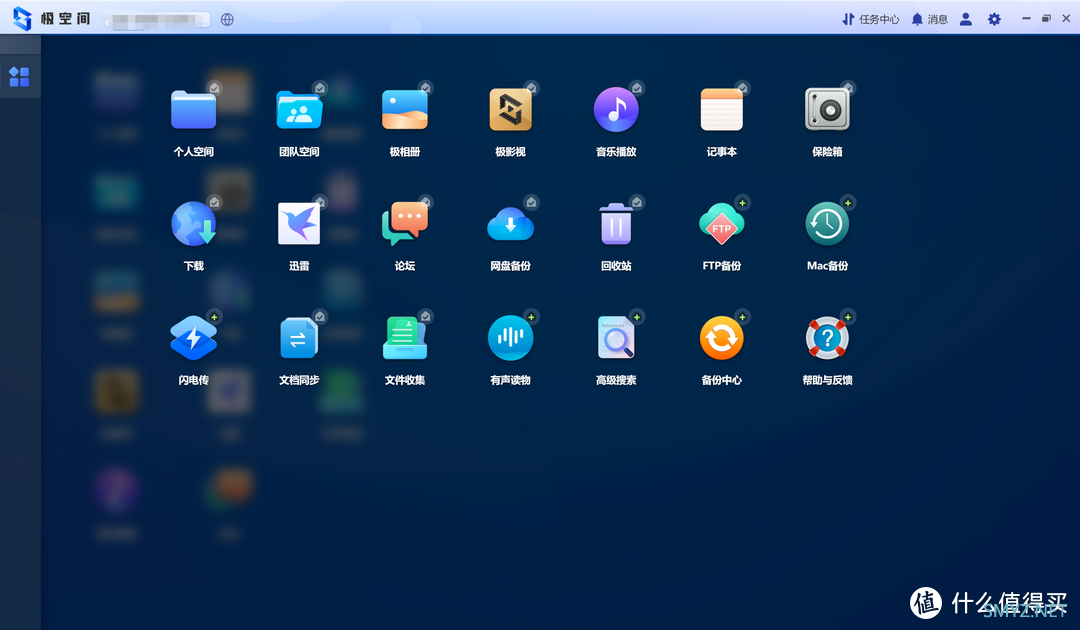1080x630 pixels.
Task: Open the 备份中心 backup center app
Action: (722, 339)
